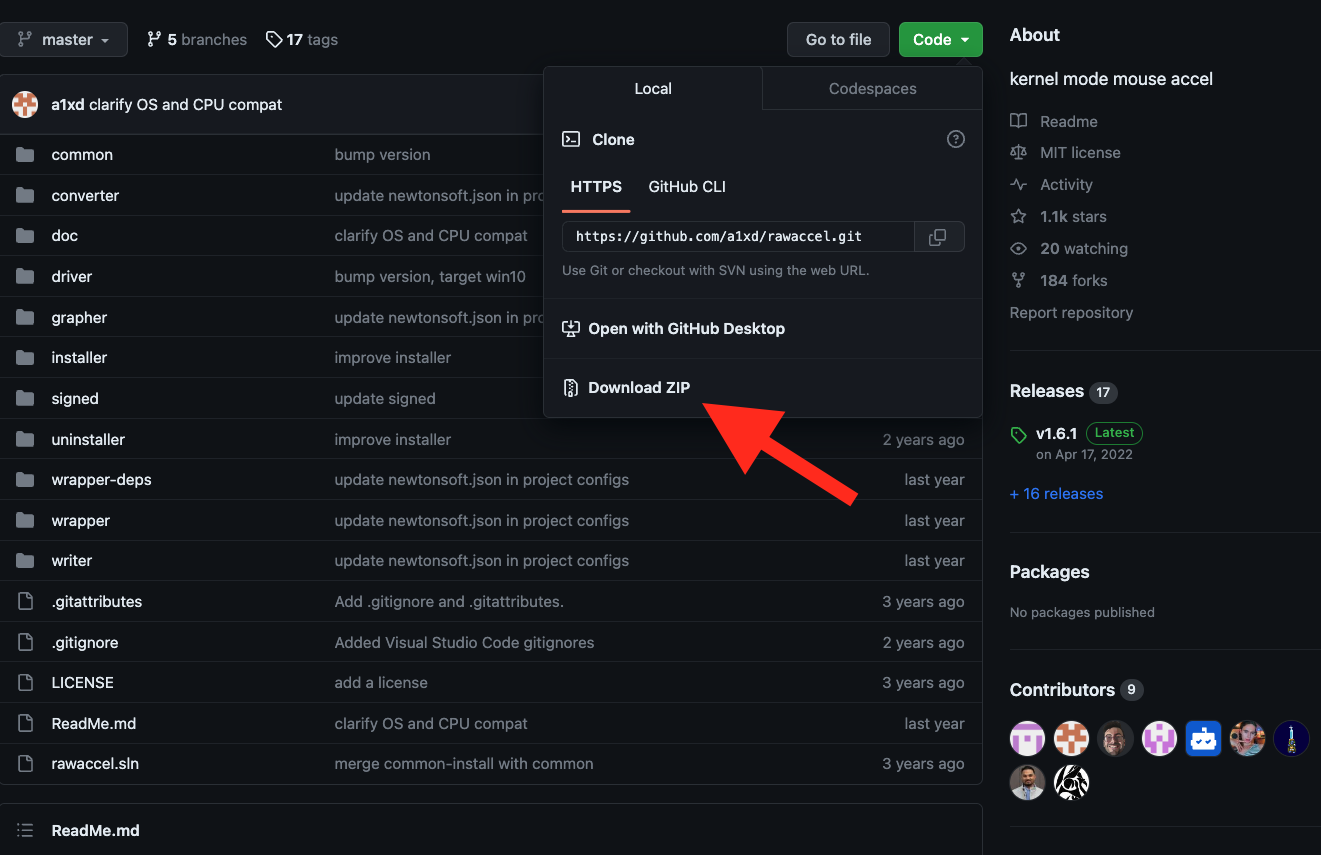Click the file icon beside LICENSE
This screenshot has height=855, width=1321.
[x=26, y=683]
